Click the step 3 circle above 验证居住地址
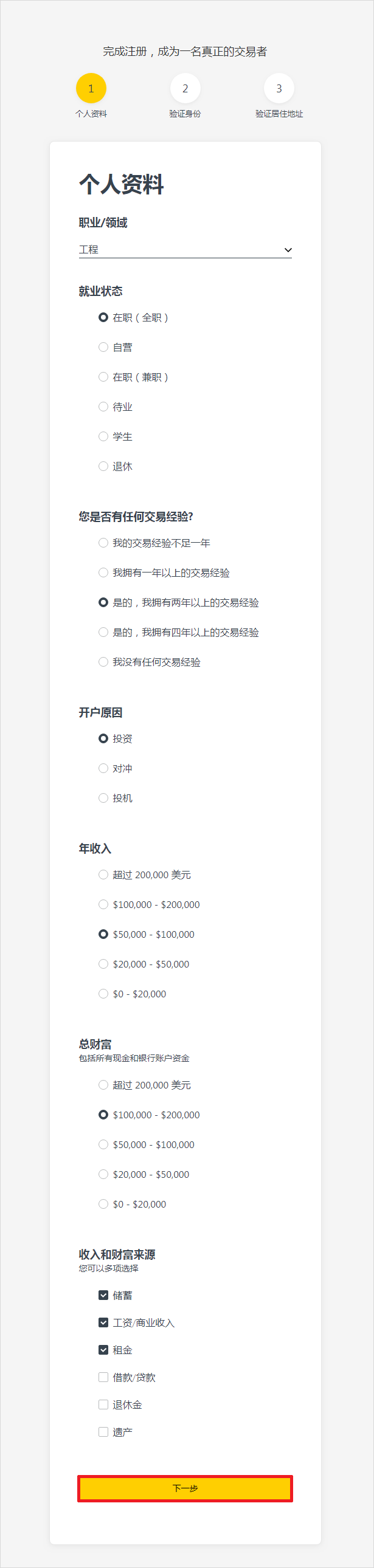 coord(279,88)
